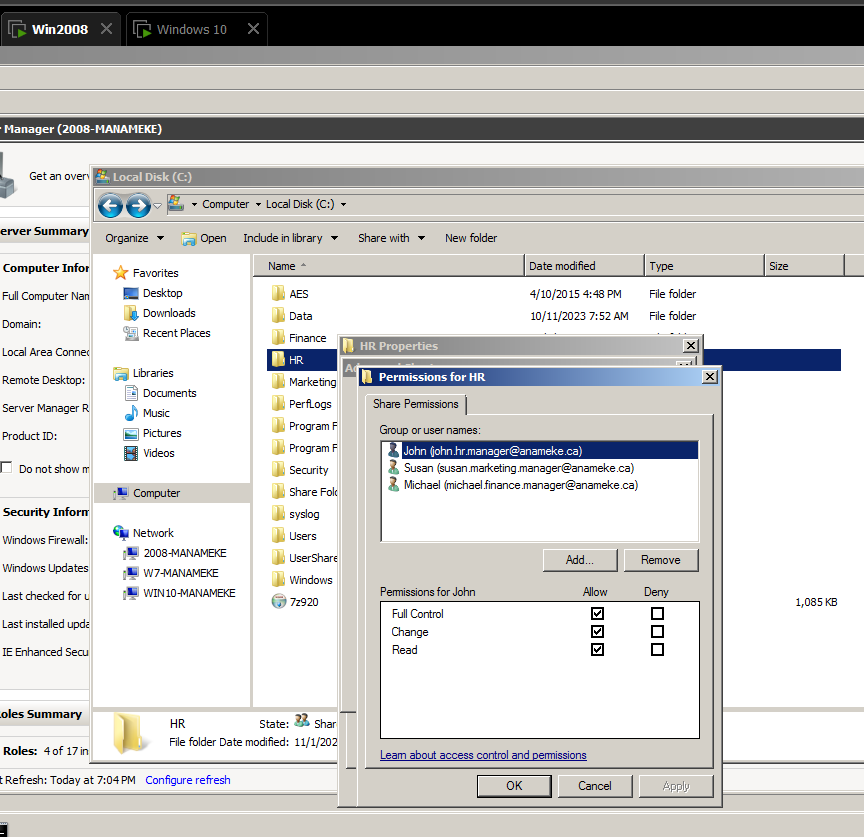The width and height of the screenshot is (864, 837).
Task: Open the access control and permissions help link
Action: [x=483, y=755]
